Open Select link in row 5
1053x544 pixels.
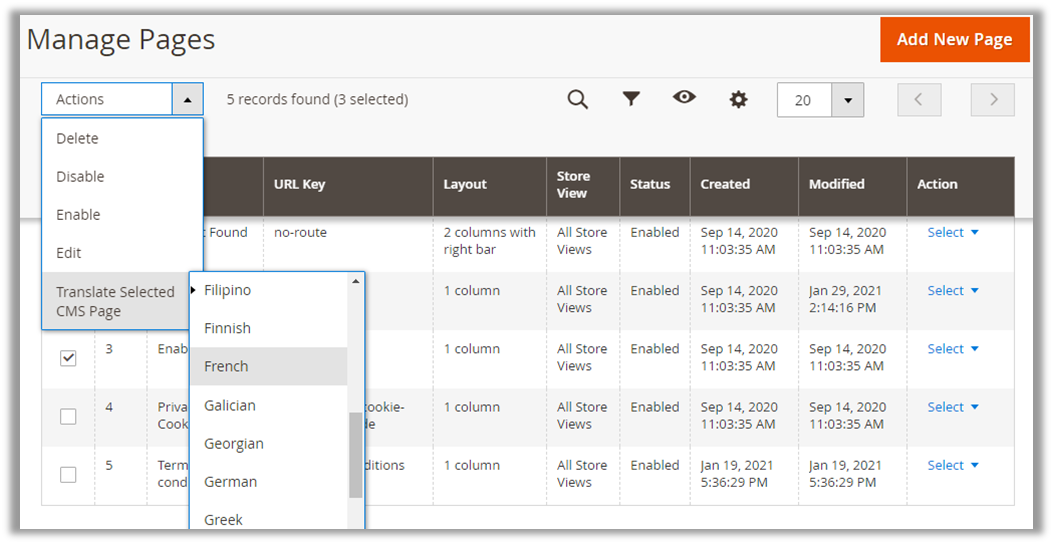pos(952,466)
